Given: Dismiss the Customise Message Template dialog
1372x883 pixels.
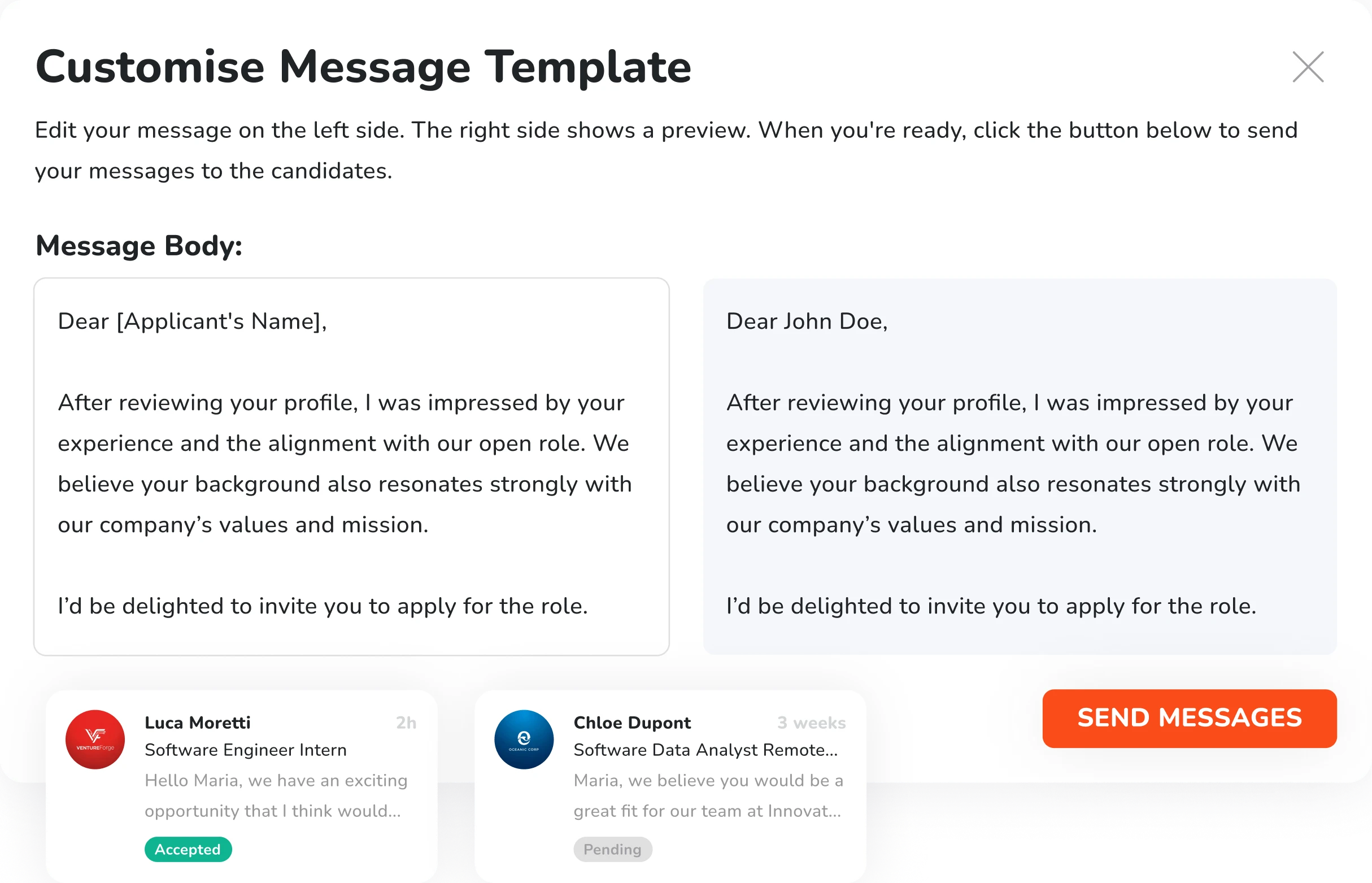Looking at the screenshot, I should [1307, 67].
